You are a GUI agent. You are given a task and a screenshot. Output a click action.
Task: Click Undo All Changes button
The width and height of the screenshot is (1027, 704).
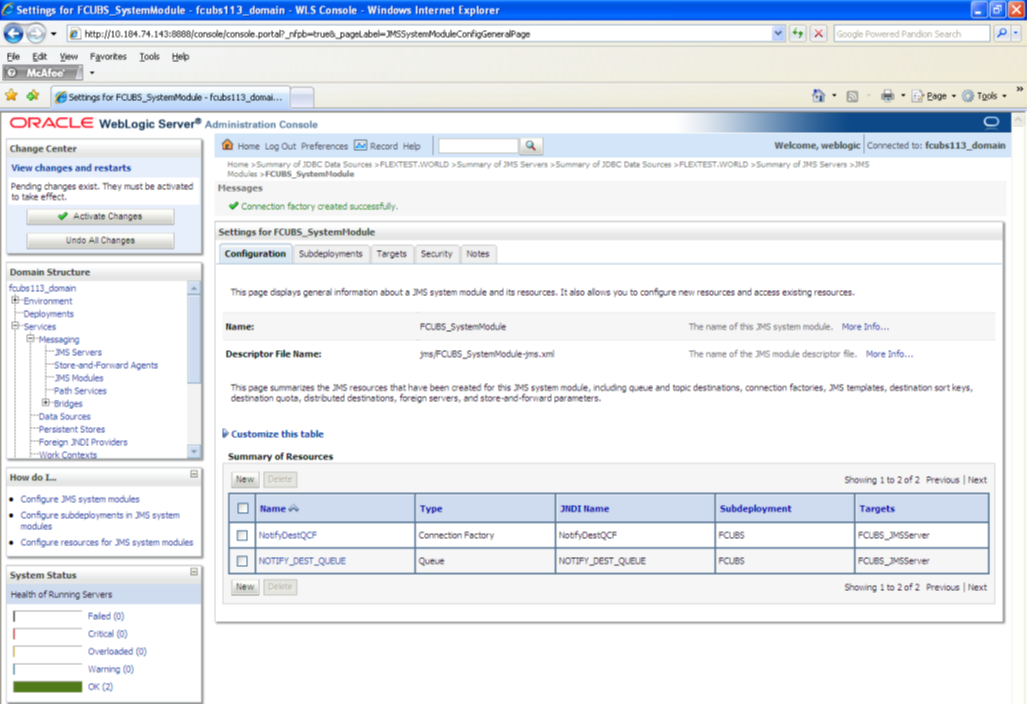coord(100,240)
